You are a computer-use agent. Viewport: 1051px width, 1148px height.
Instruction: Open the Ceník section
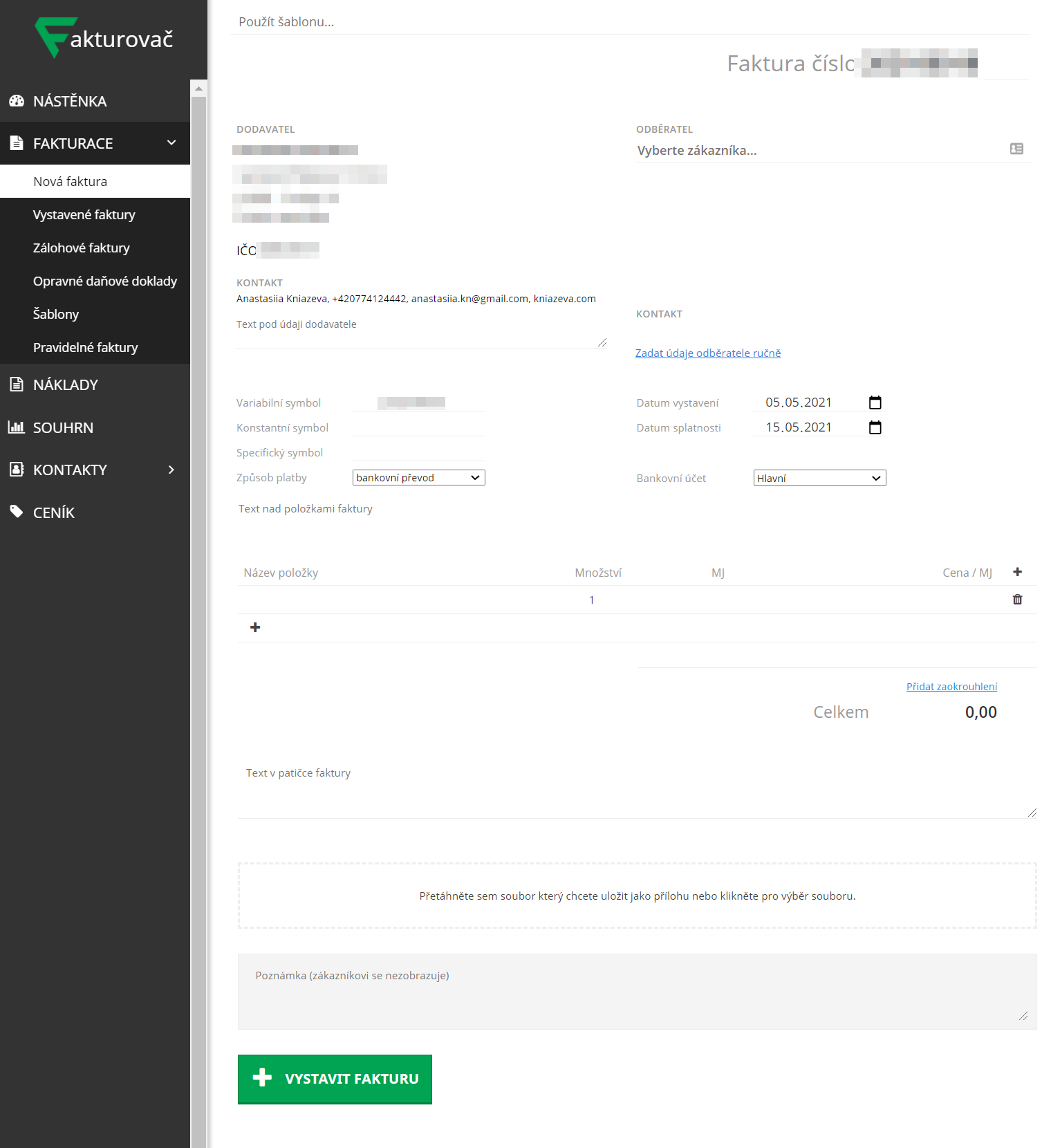[x=95, y=512]
